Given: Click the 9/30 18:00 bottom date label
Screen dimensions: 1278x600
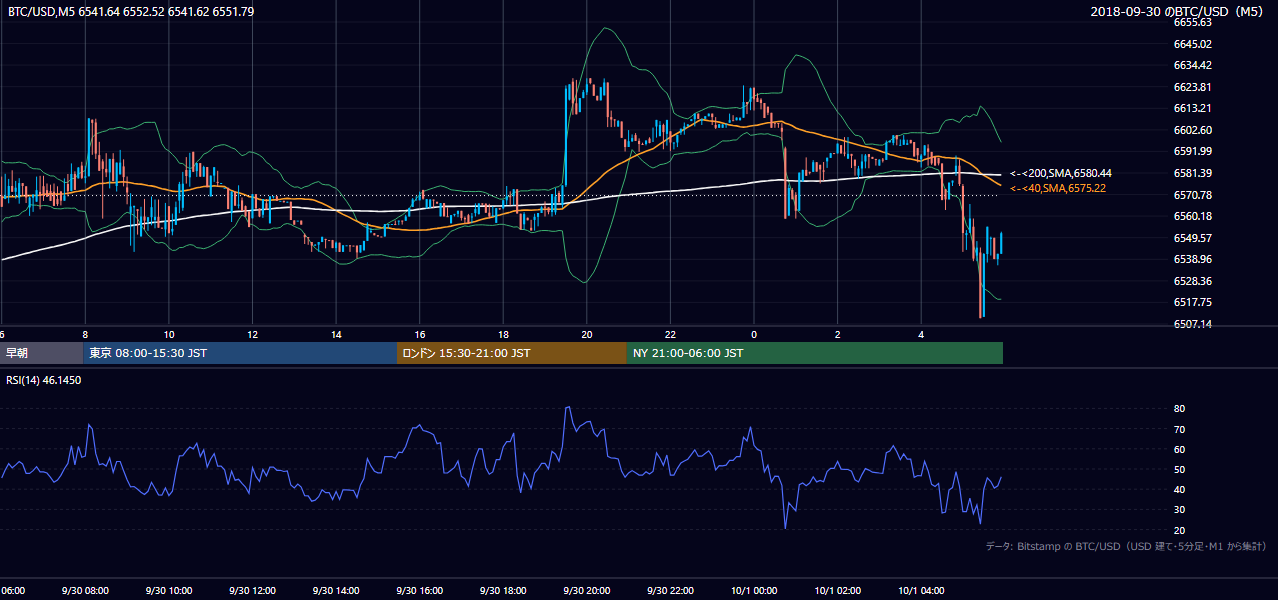Looking at the screenshot, I should pos(503,591).
